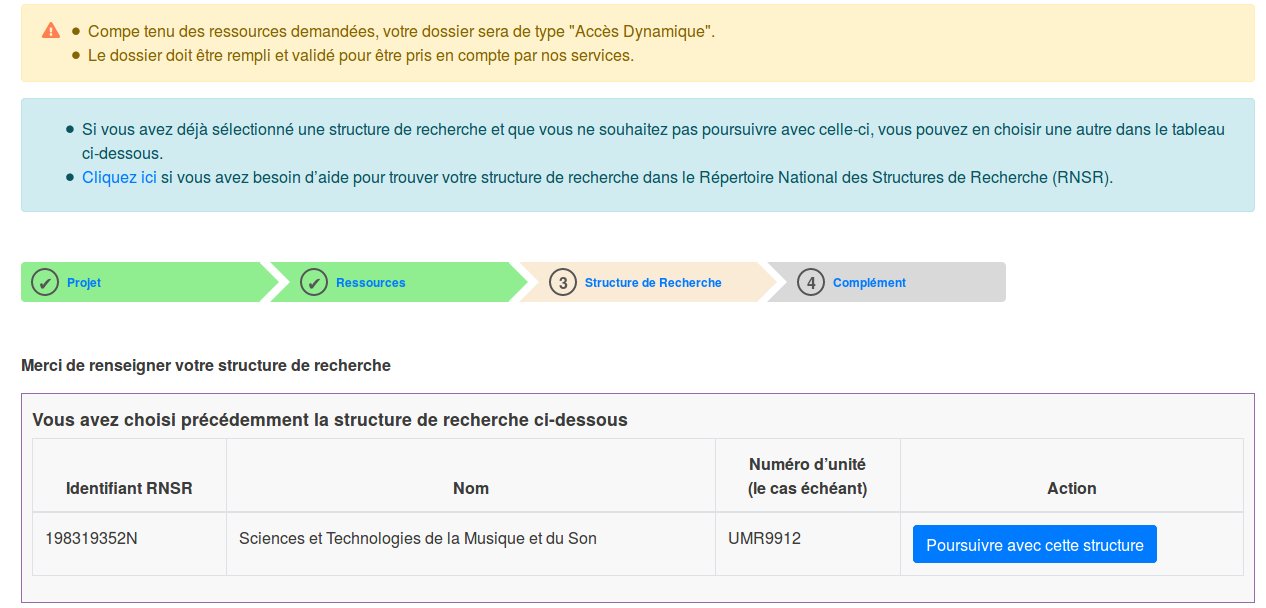Select the "Sciences et Technologies de la Musique" name
This screenshot has width=1266, height=608.
pos(417,539)
